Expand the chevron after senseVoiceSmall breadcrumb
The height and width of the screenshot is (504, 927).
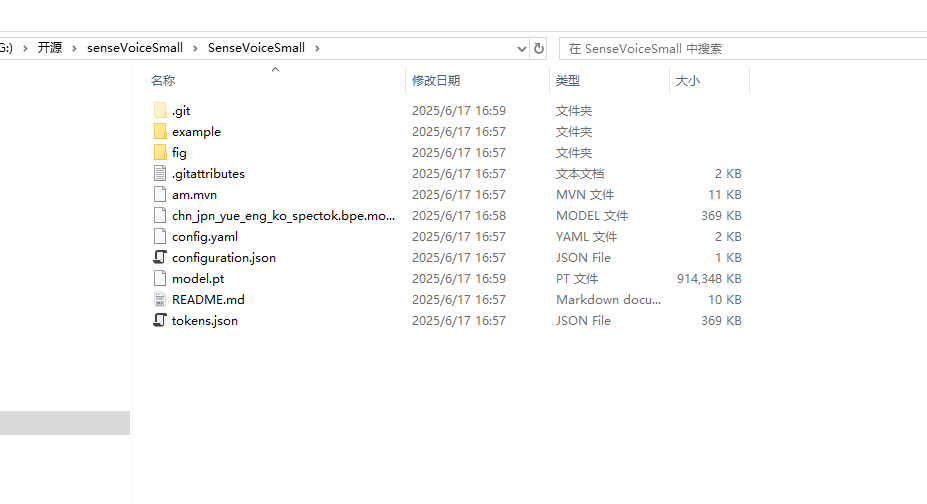click(x=195, y=48)
